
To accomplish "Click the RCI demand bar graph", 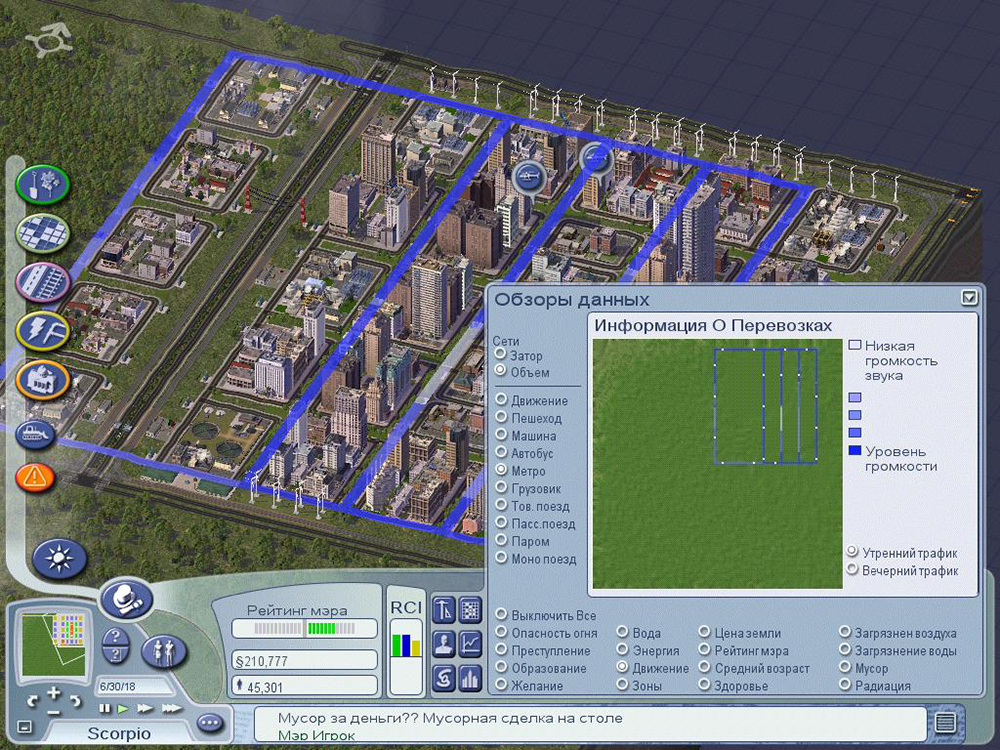I will (x=406, y=645).
